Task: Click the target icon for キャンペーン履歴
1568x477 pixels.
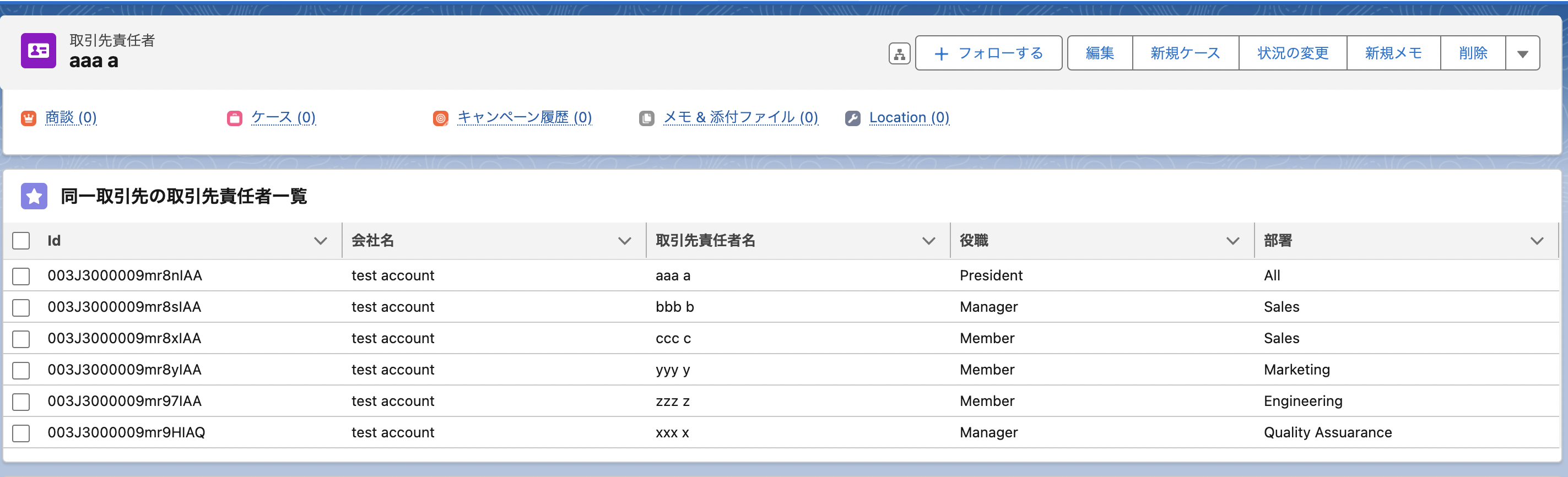Action: click(441, 118)
